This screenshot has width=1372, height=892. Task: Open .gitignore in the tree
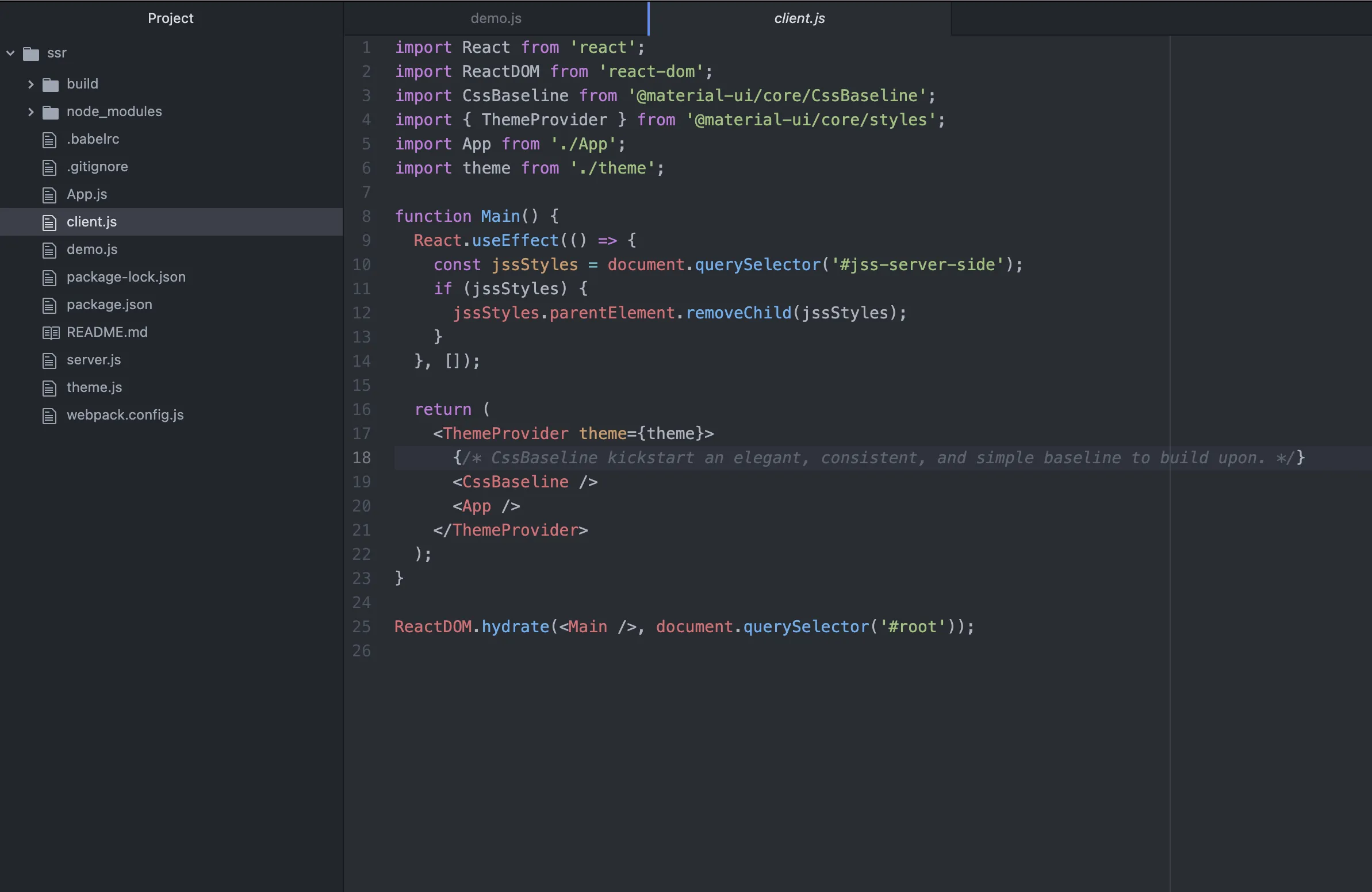point(97,167)
